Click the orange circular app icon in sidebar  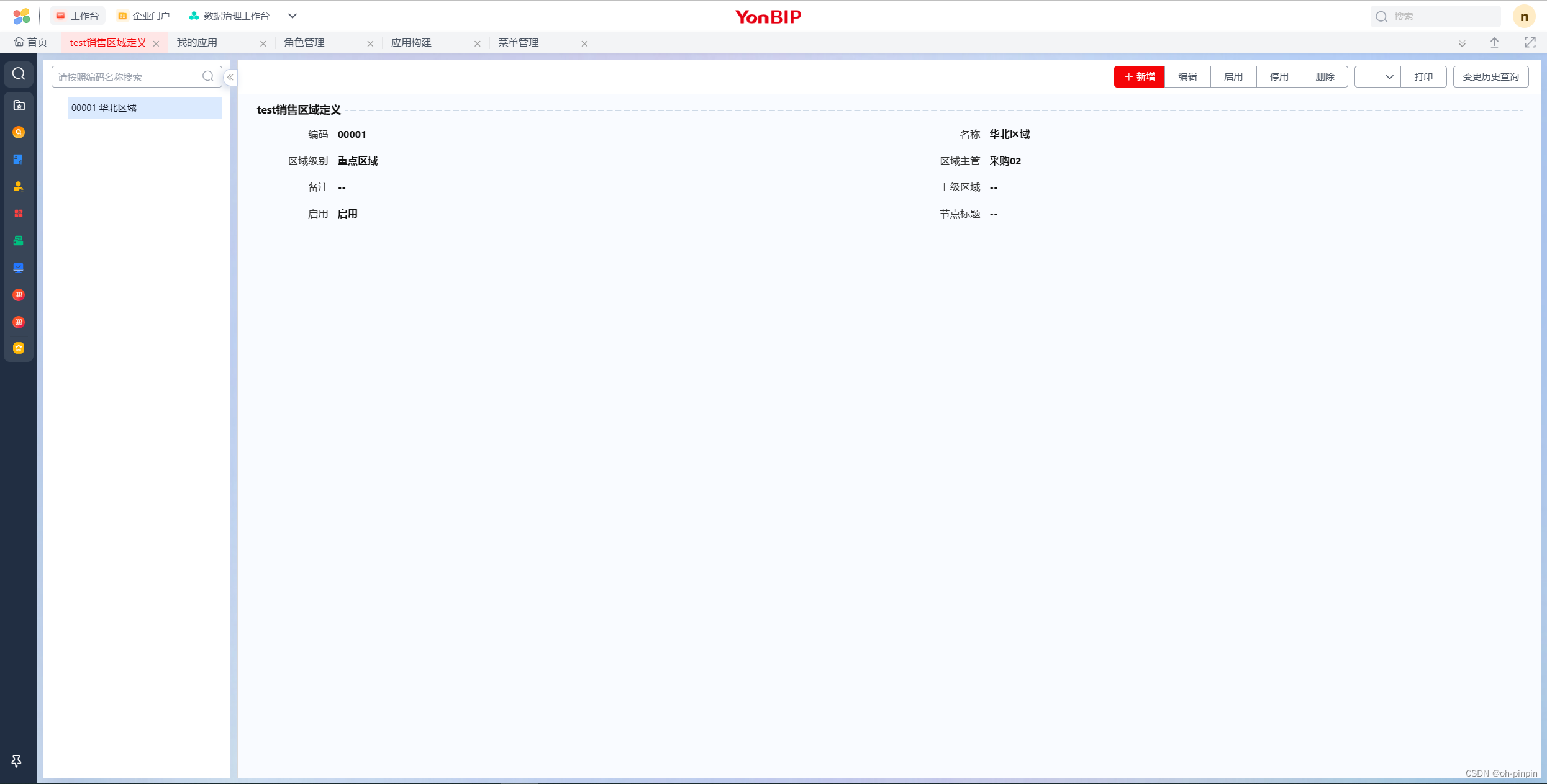(18, 132)
